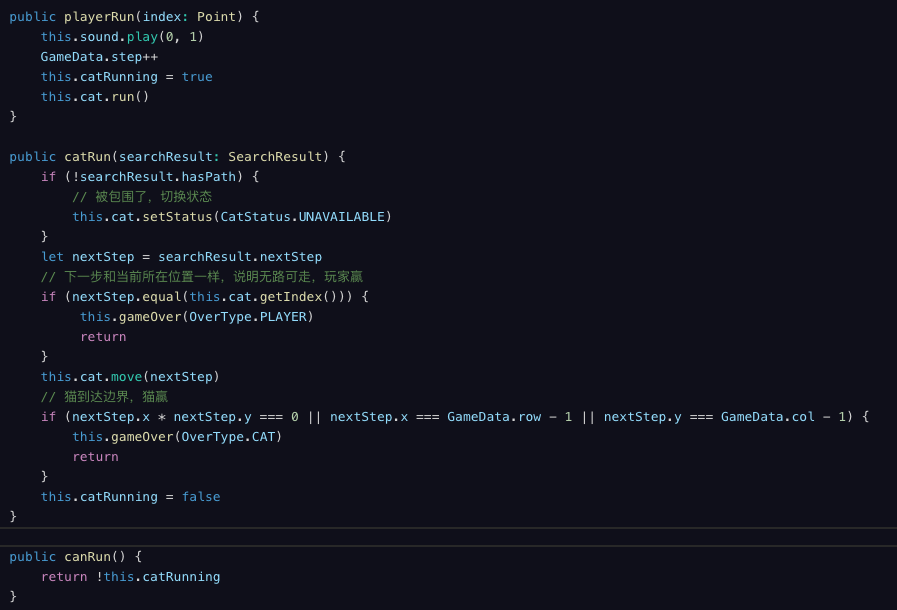Click the playerRun method name
Viewport: 897px width, 610px height.
99,17
